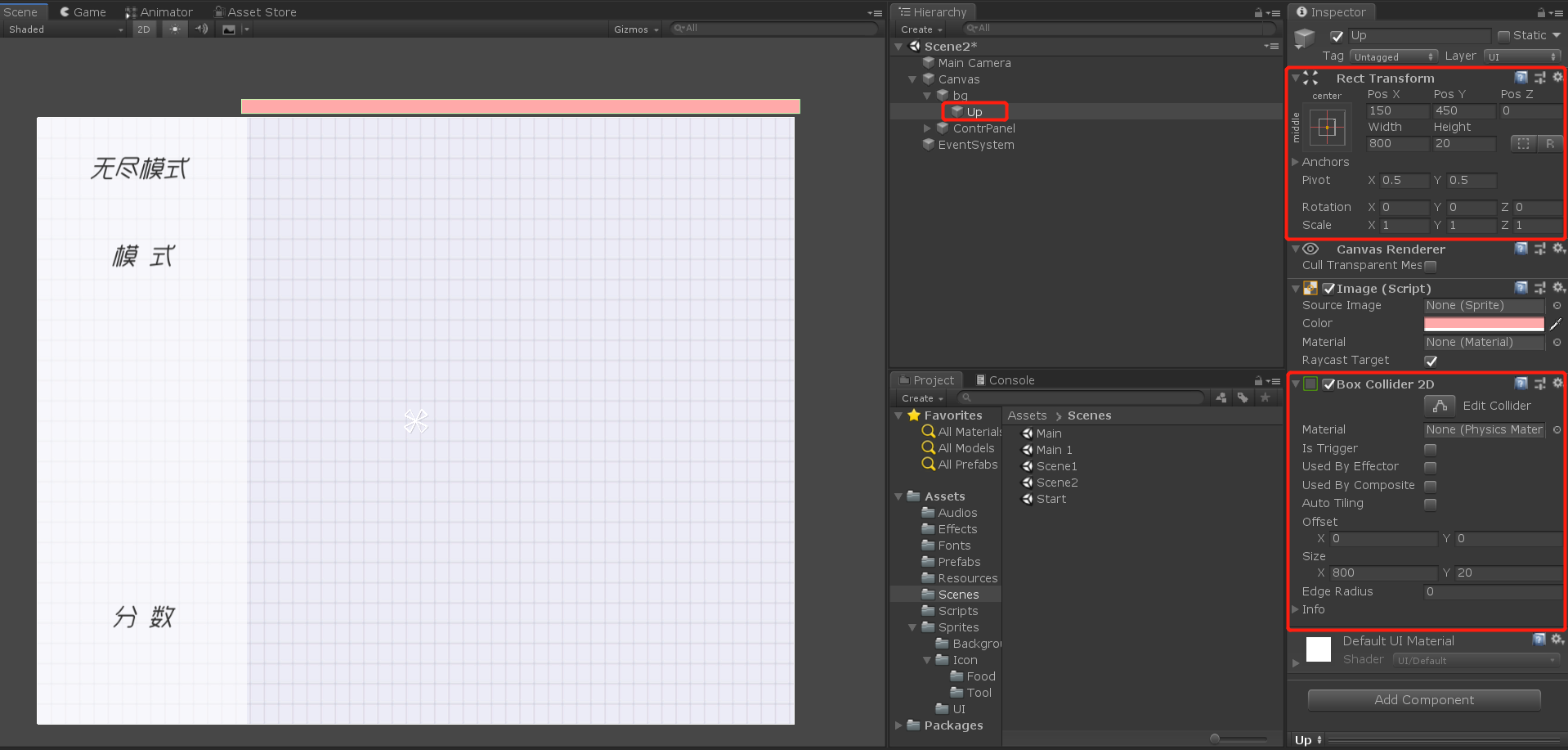Click Hierarchy panel lock icon
The width and height of the screenshot is (1568, 750).
(x=1258, y=12)
